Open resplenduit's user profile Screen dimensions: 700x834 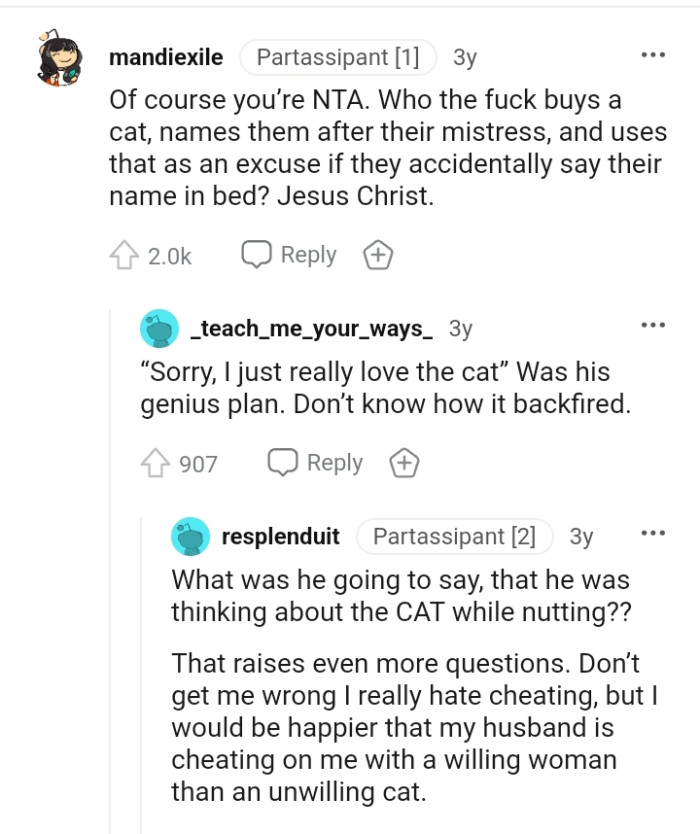(x=280, y=536)
